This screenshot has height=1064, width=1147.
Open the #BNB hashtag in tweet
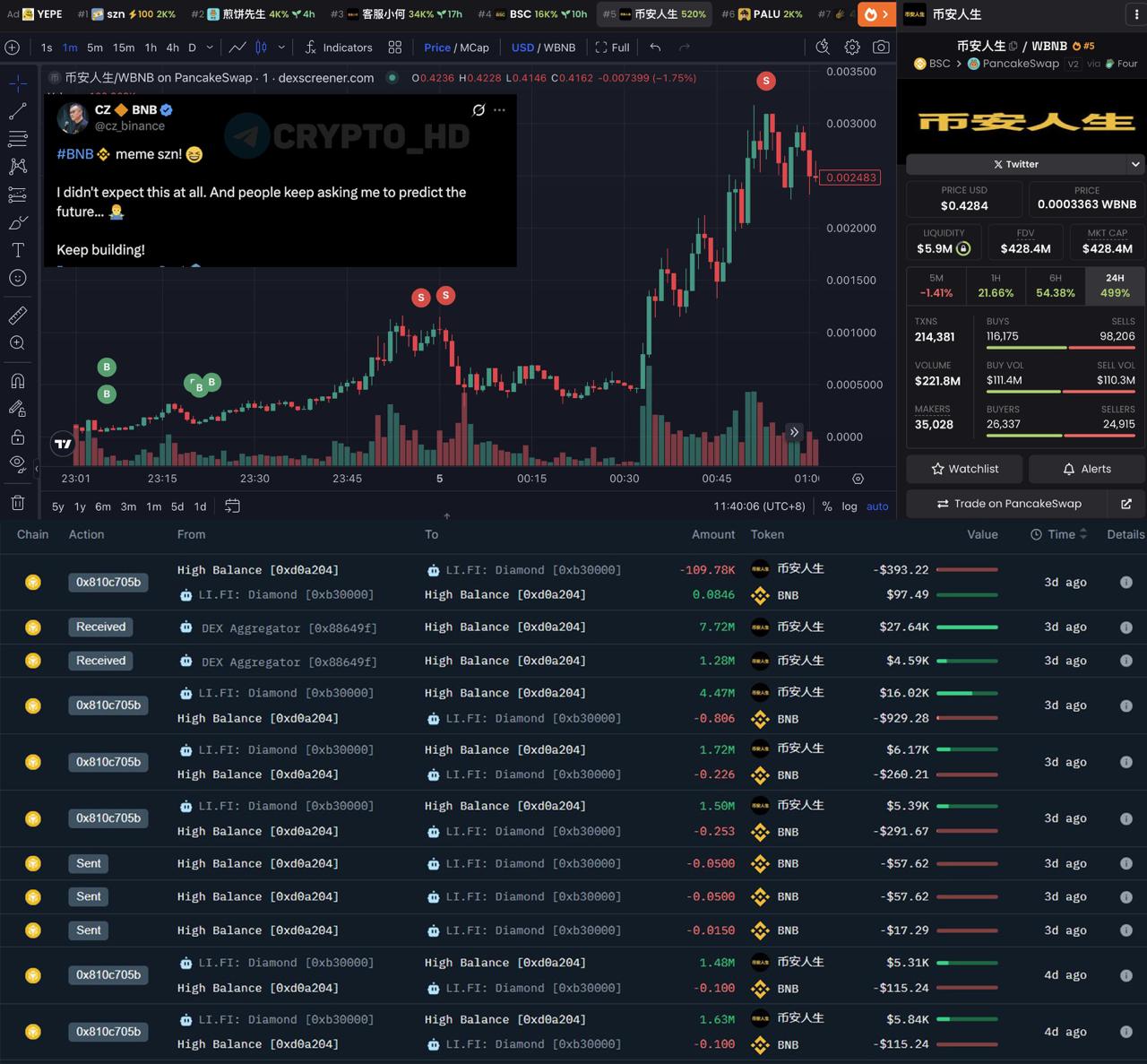pyautogui.click(x=75, y=154)
